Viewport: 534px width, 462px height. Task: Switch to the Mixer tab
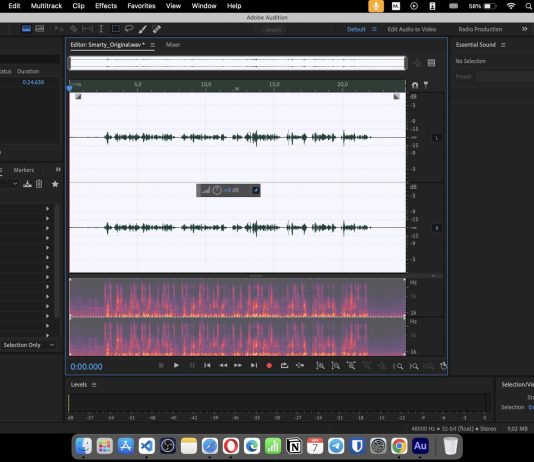[173, 45]
